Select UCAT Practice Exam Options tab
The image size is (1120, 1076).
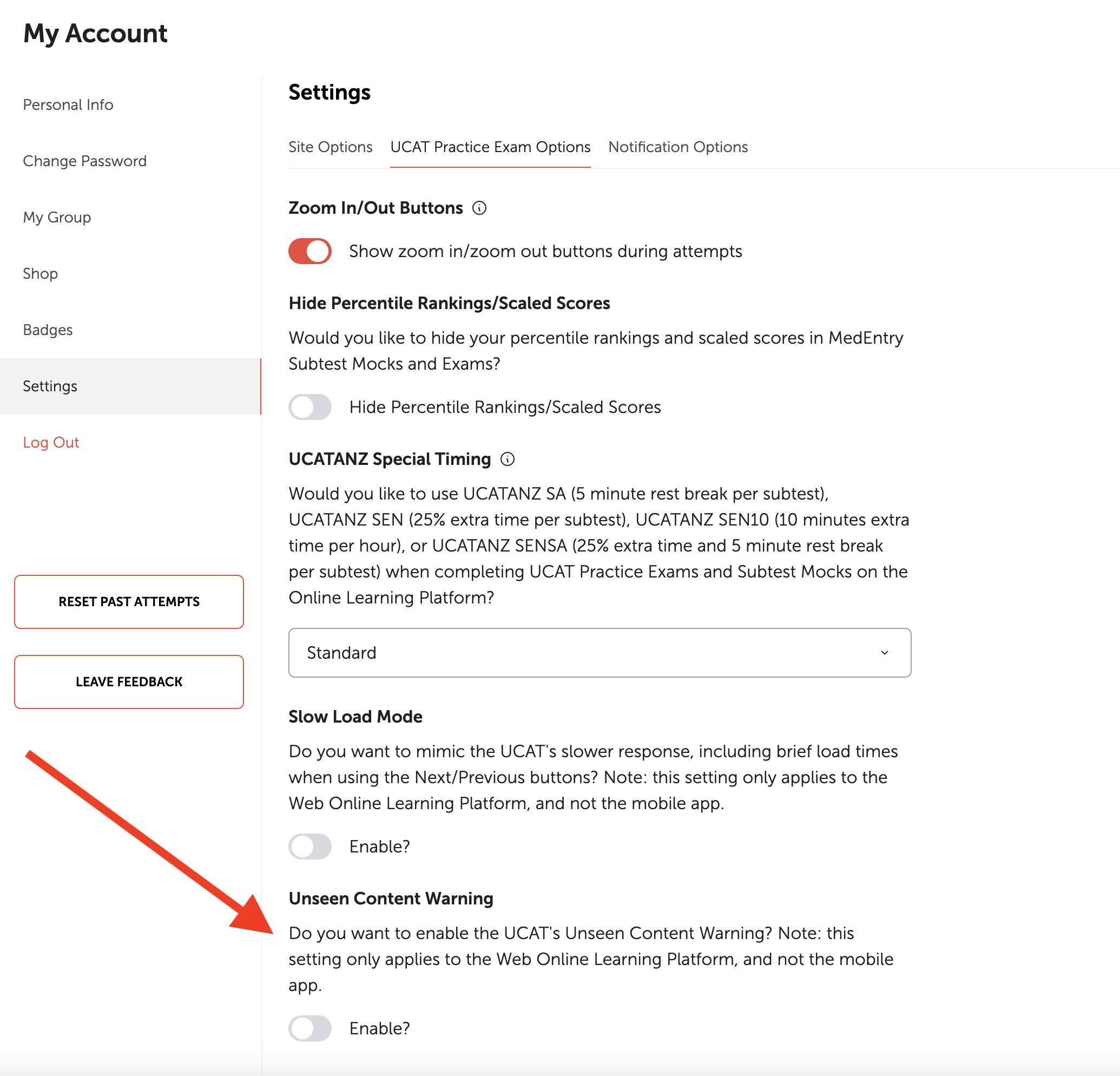coord(490,147)
